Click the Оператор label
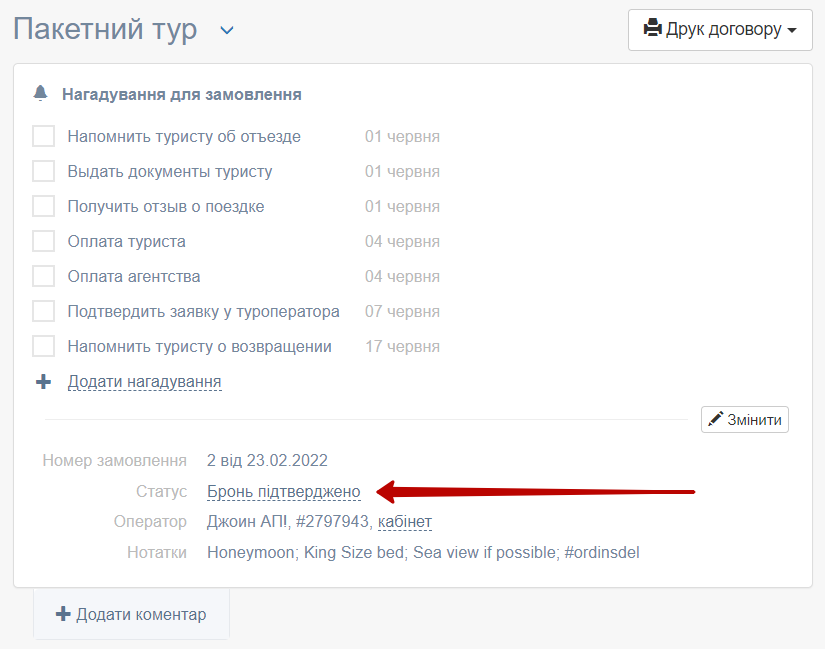This screenshot has height=649, width=825. tap(150, 521)
